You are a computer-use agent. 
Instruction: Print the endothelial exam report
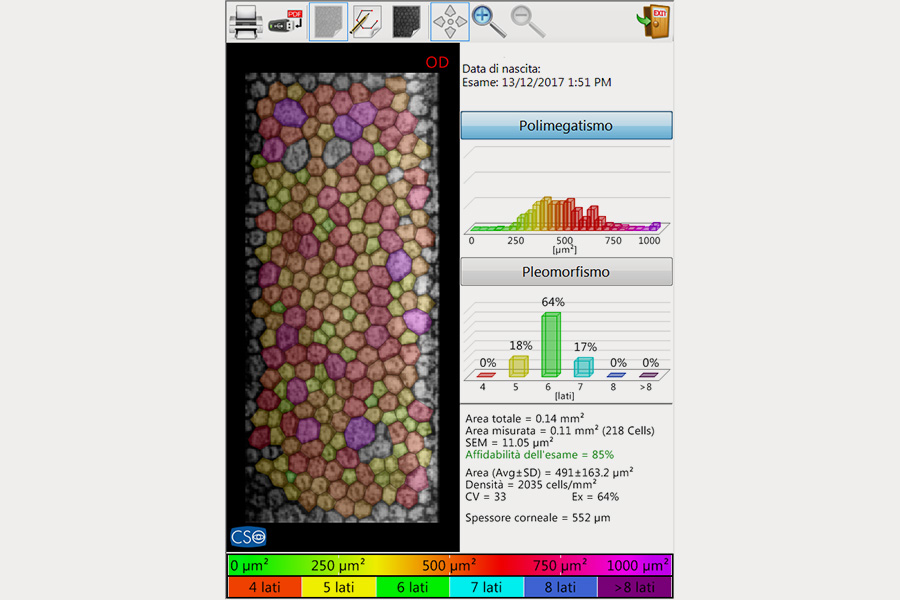[x=246, y=22]
